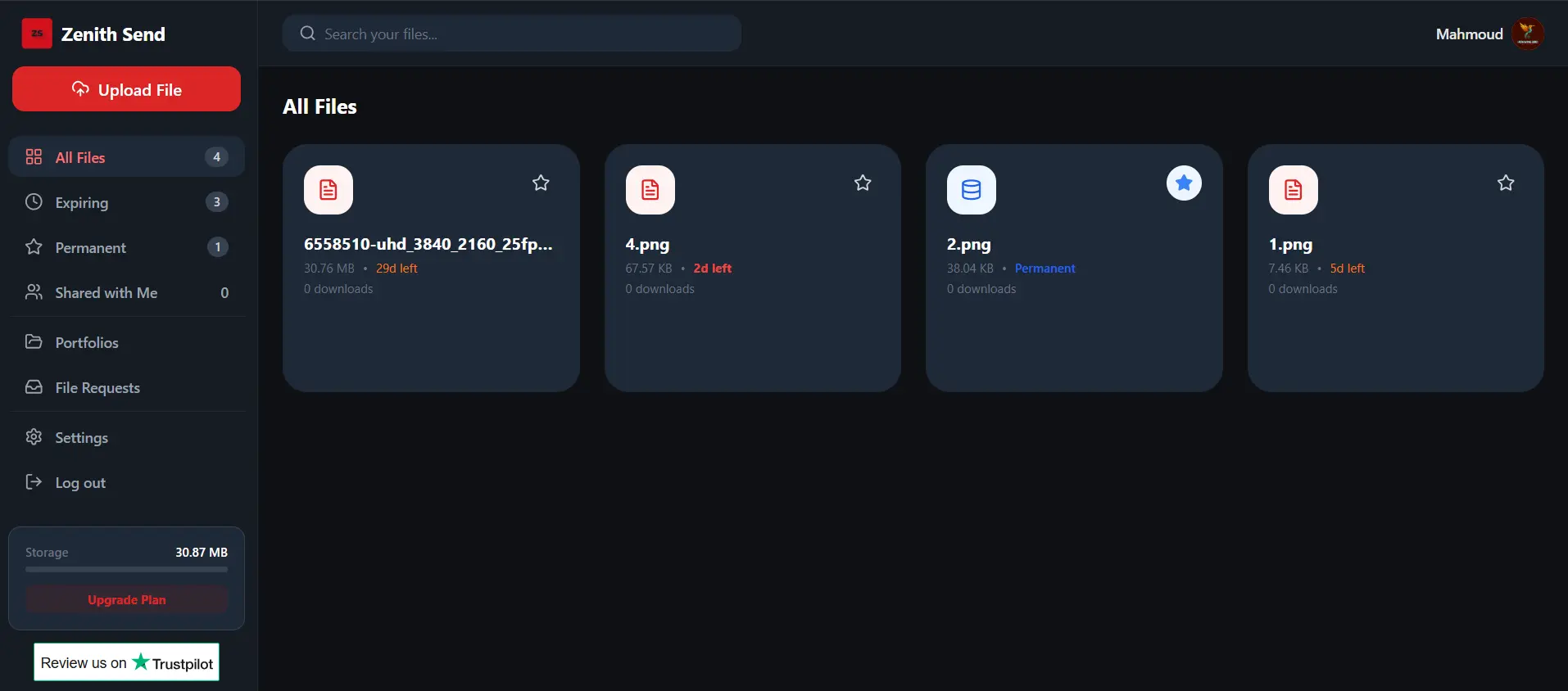
Task: Click the Settings gear icon
Action: point(34,436)
